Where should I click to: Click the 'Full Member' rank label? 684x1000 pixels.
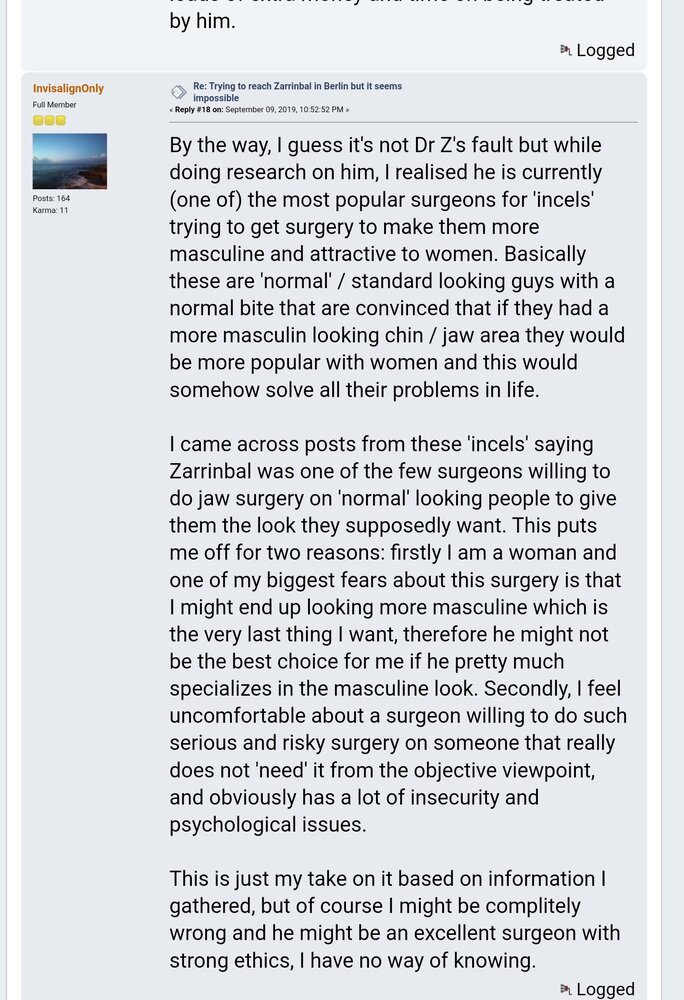pyautogui.click(x=54, y=105)
